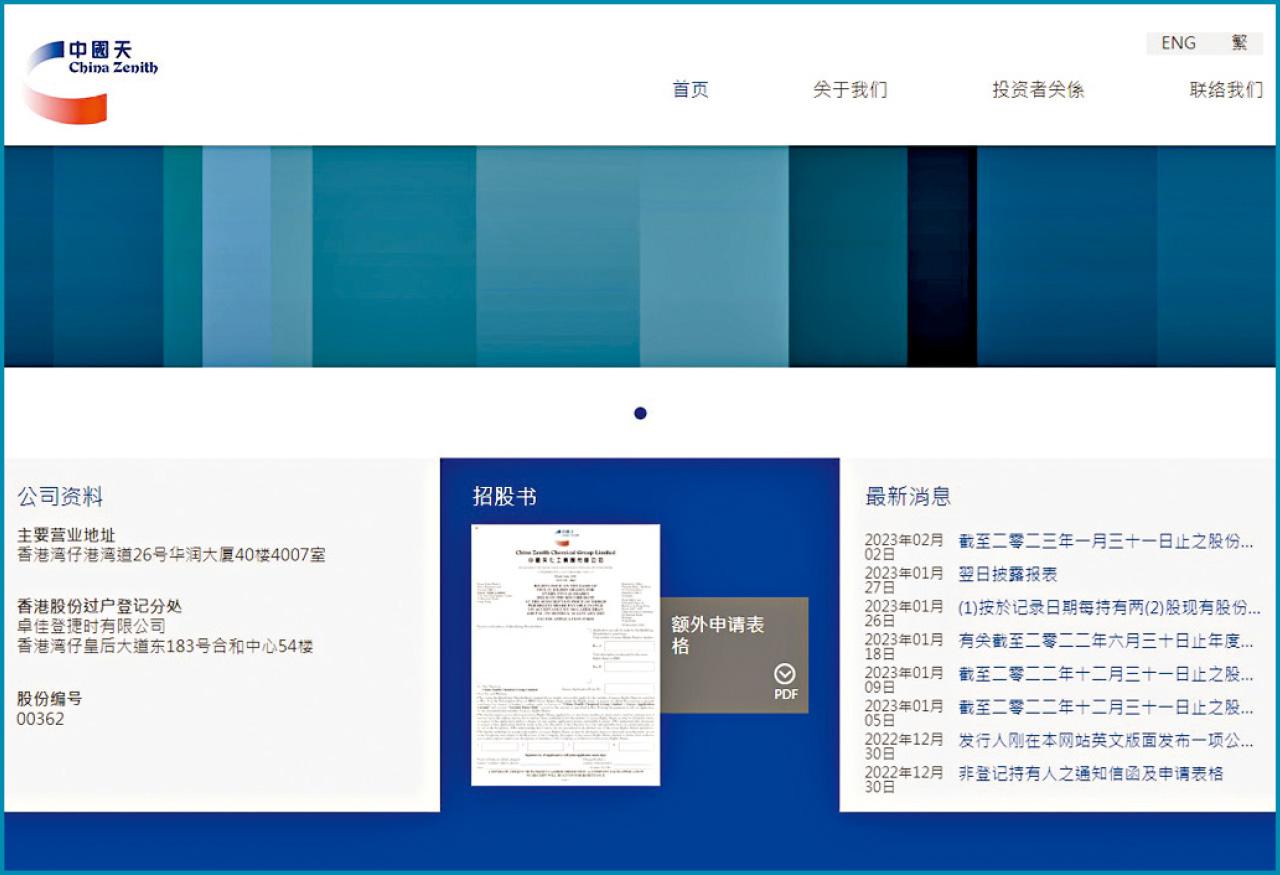
Task: Open the 2023年01月09日 news link
Action: coord(1105,675)
